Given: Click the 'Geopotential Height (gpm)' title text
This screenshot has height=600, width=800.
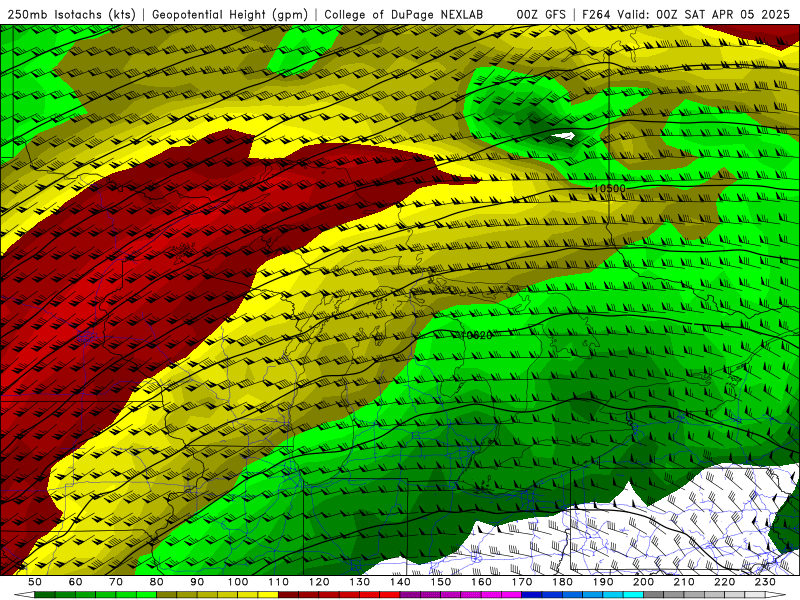Looking at the screenshot, I should point(230,14).
